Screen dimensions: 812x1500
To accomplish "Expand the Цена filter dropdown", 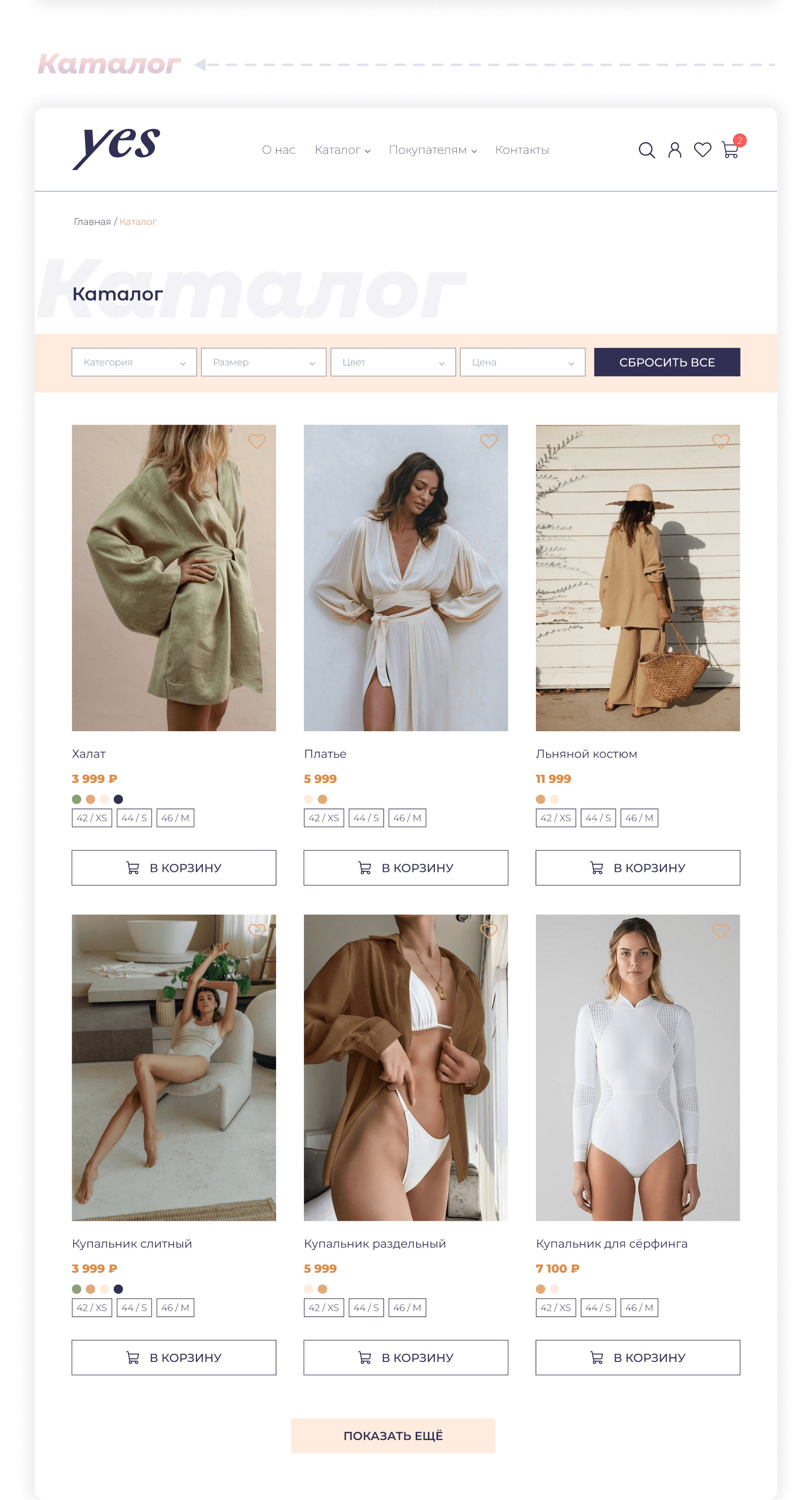I will [x=523, y=362].
